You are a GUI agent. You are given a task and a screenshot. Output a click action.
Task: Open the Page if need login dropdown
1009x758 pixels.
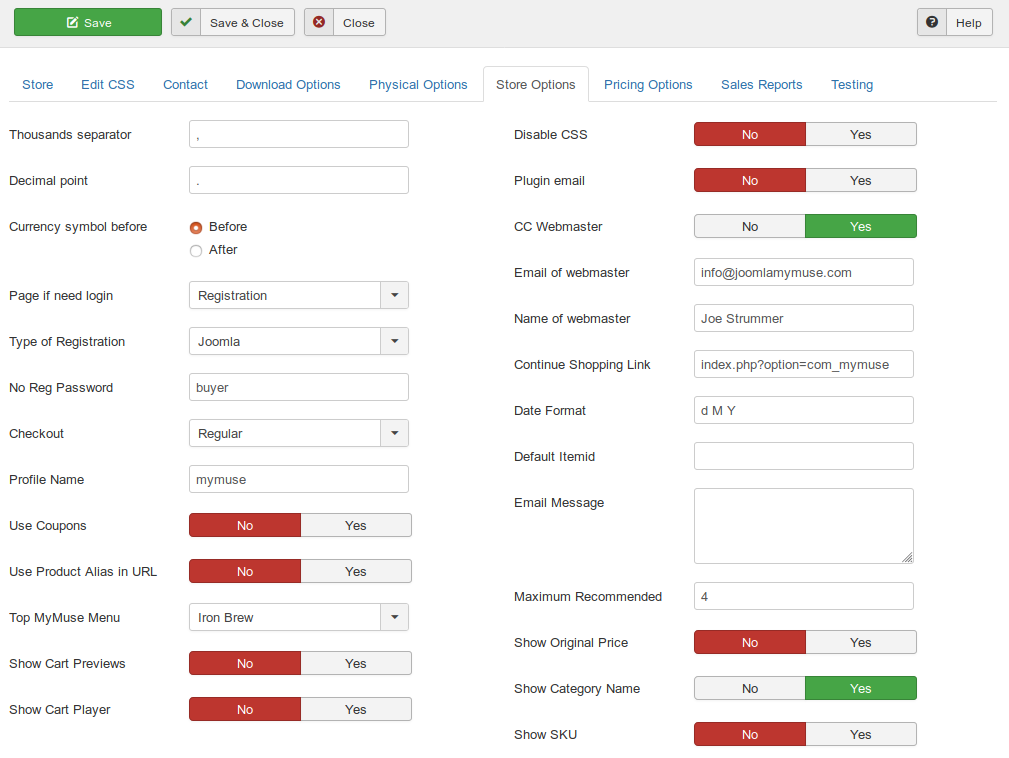click(394, 296)
